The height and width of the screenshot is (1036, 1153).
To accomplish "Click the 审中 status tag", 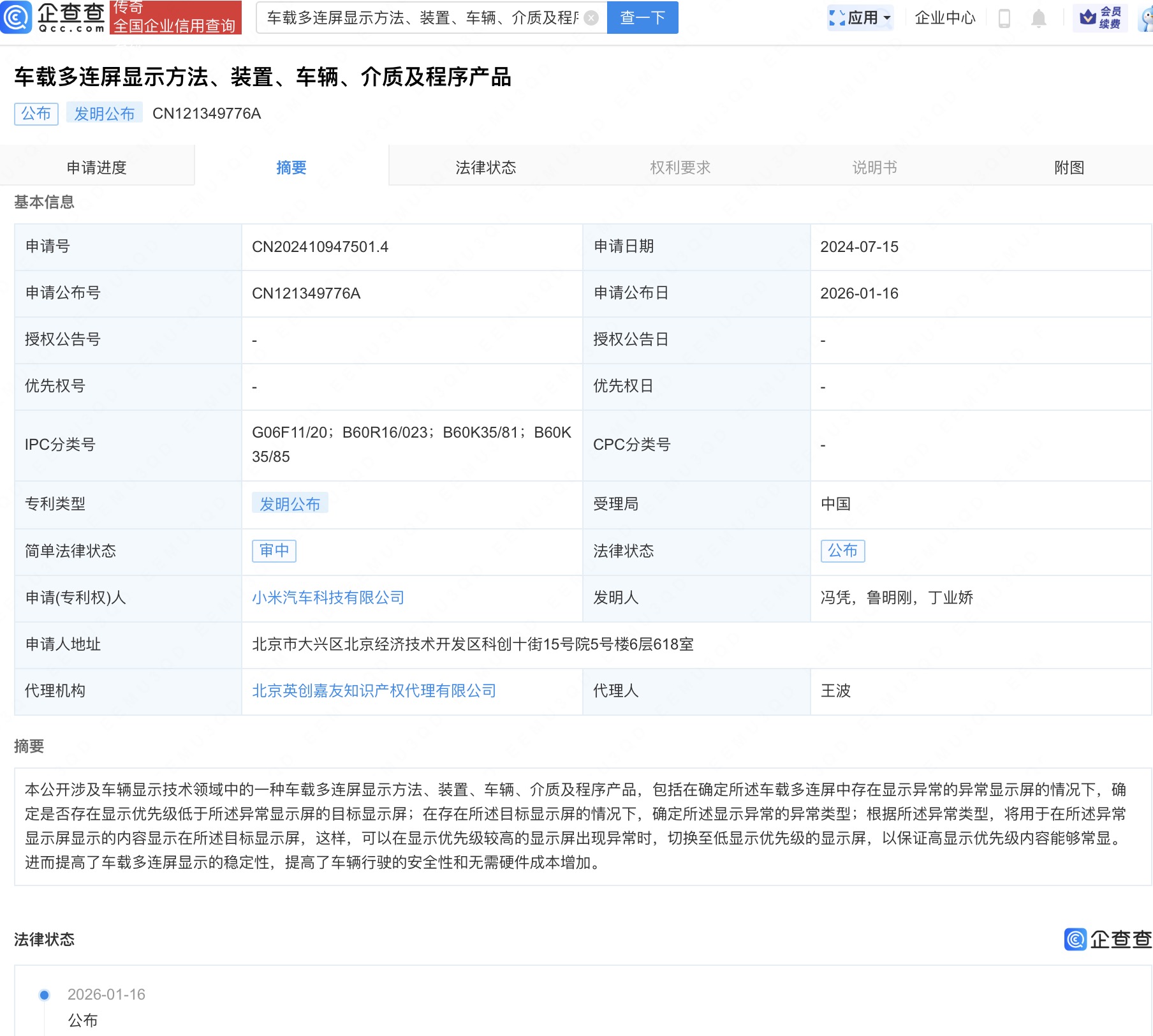I will [x=274, y=551].
